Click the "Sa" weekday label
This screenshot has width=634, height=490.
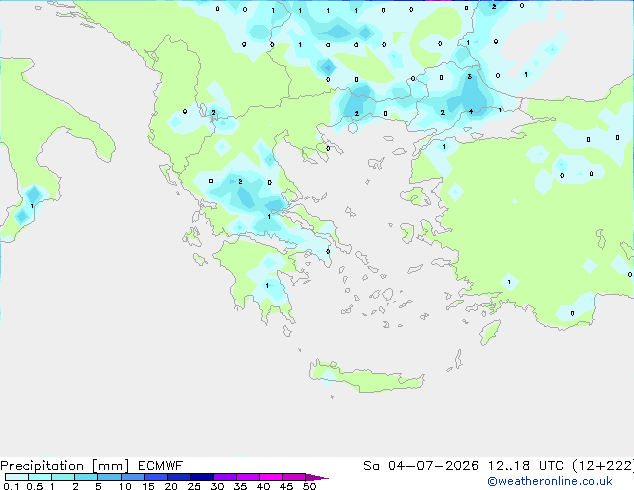point(371,466)
